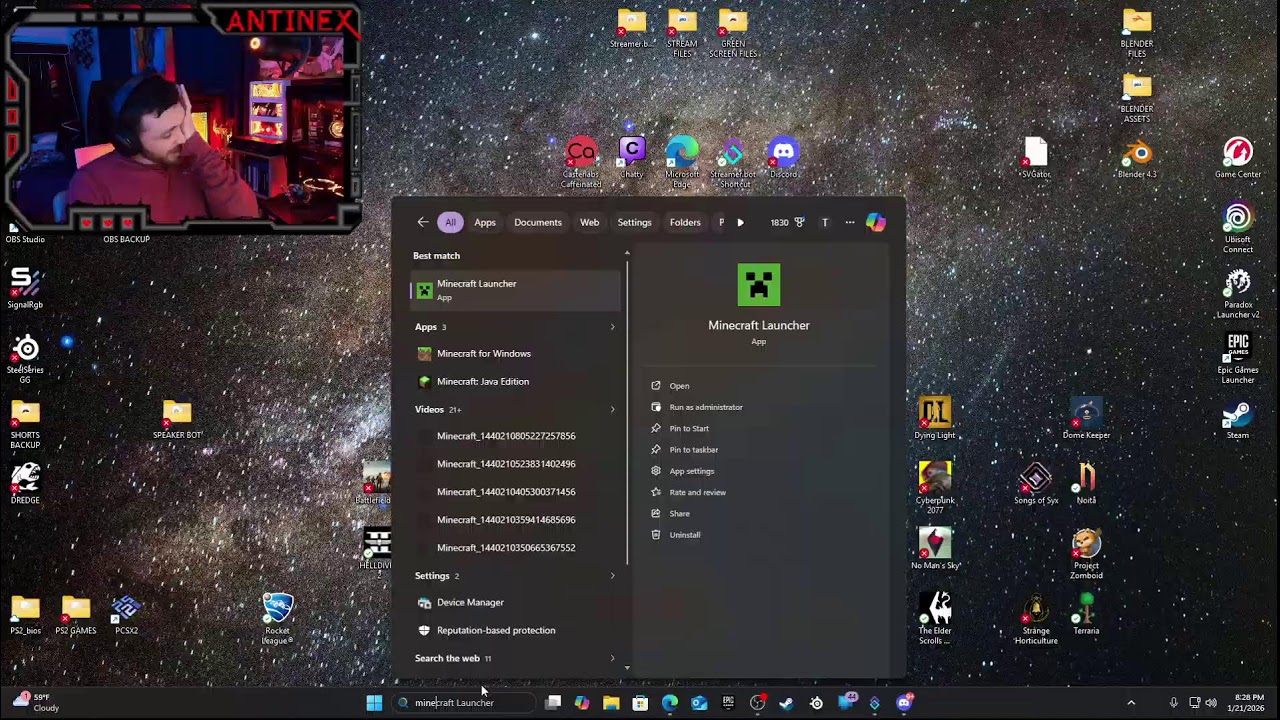The width and height of the screenshot is (1280, 720).
Task: Switch to the Folders search filter
Action: (685, 222)
